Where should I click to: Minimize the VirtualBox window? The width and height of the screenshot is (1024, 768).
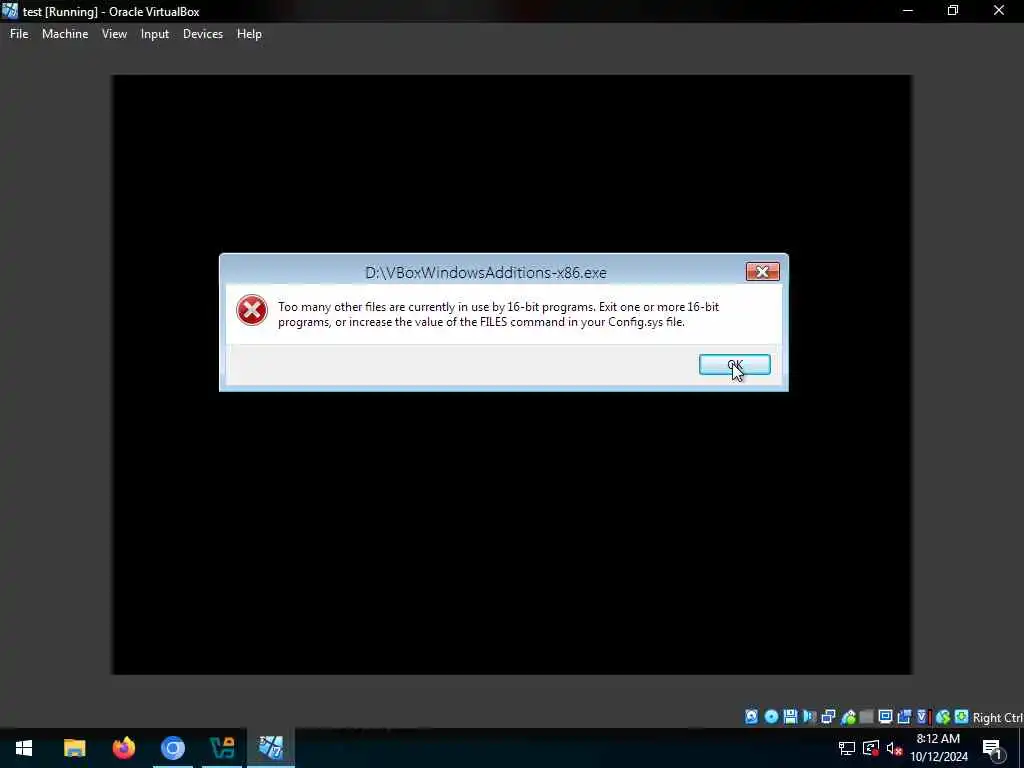tap(908, 10)
